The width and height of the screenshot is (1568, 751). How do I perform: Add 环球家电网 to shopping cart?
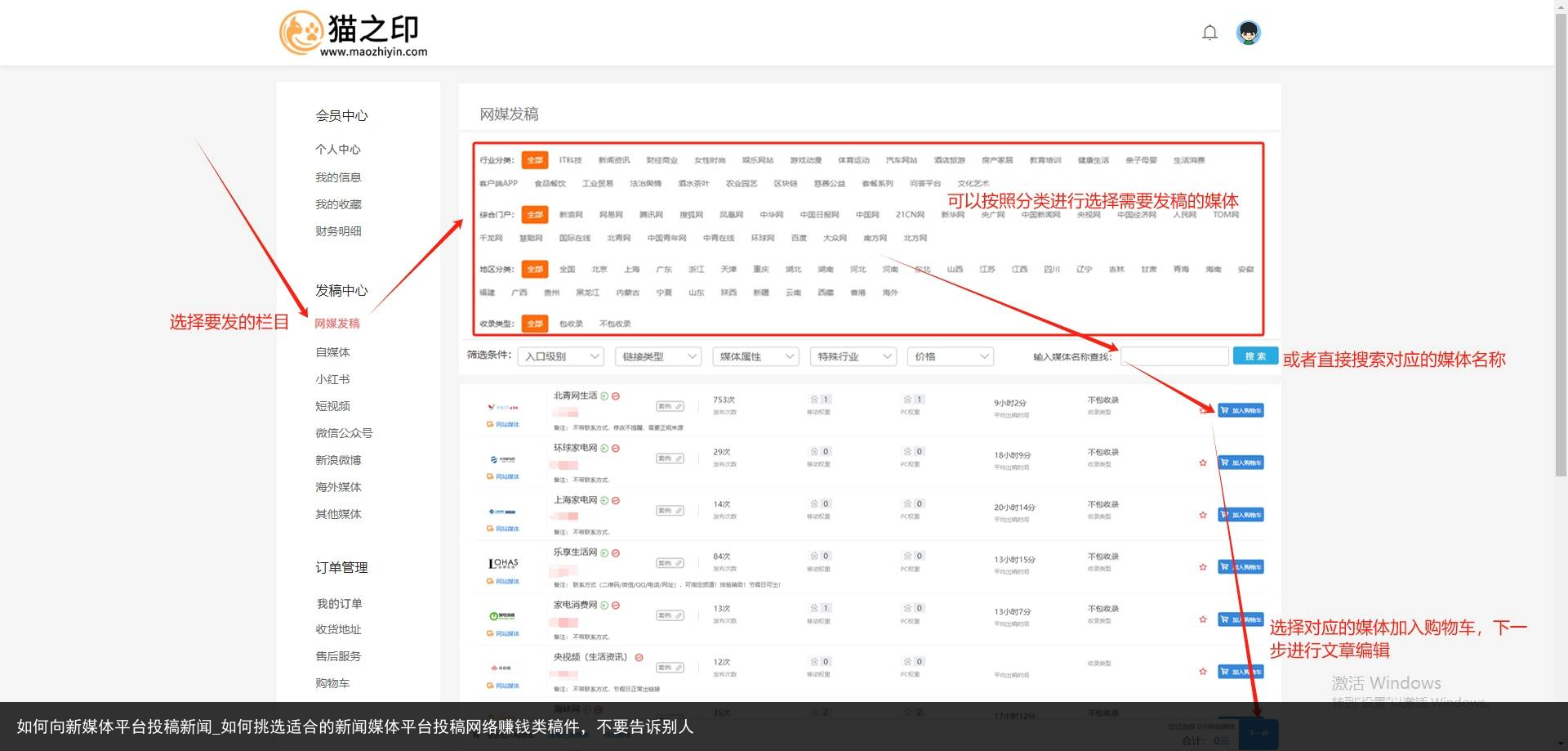1241,463
